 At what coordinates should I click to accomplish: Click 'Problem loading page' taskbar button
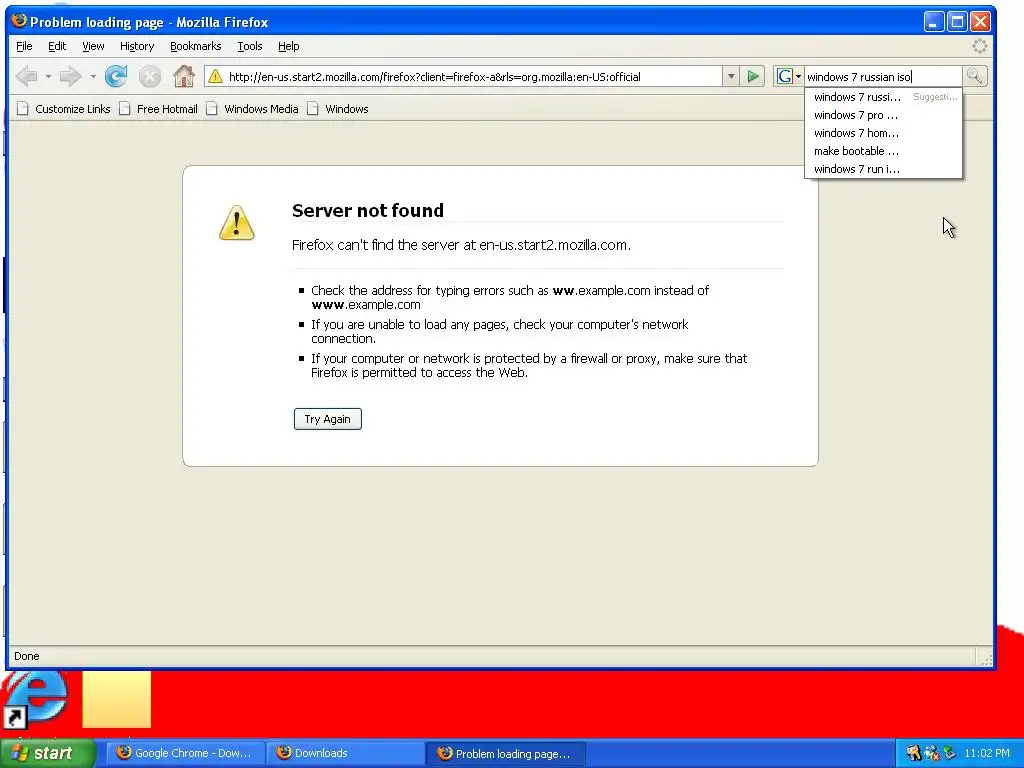coord(505,753)
